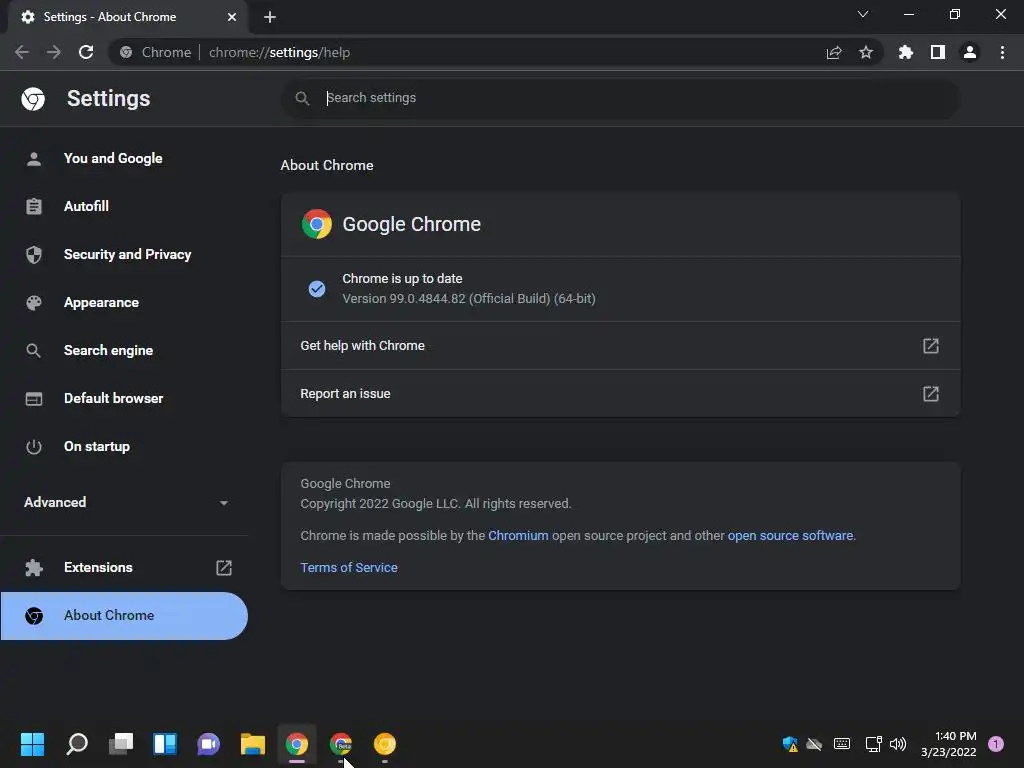
Task: Close the Settings - About Chrome tab
Action: coord(232,17)
